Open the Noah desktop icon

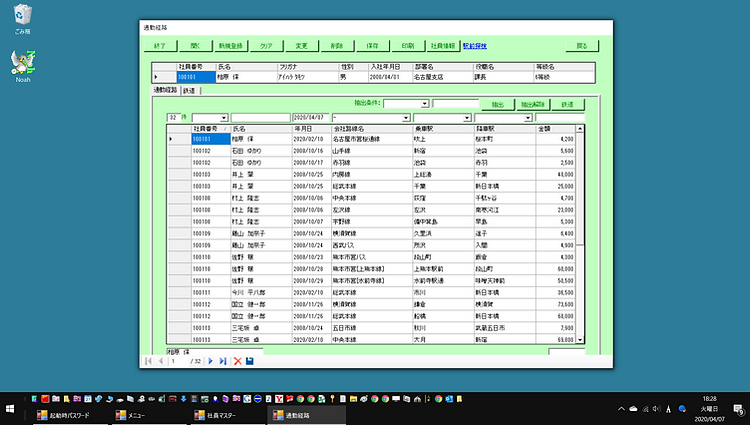[x=22, y=66]
